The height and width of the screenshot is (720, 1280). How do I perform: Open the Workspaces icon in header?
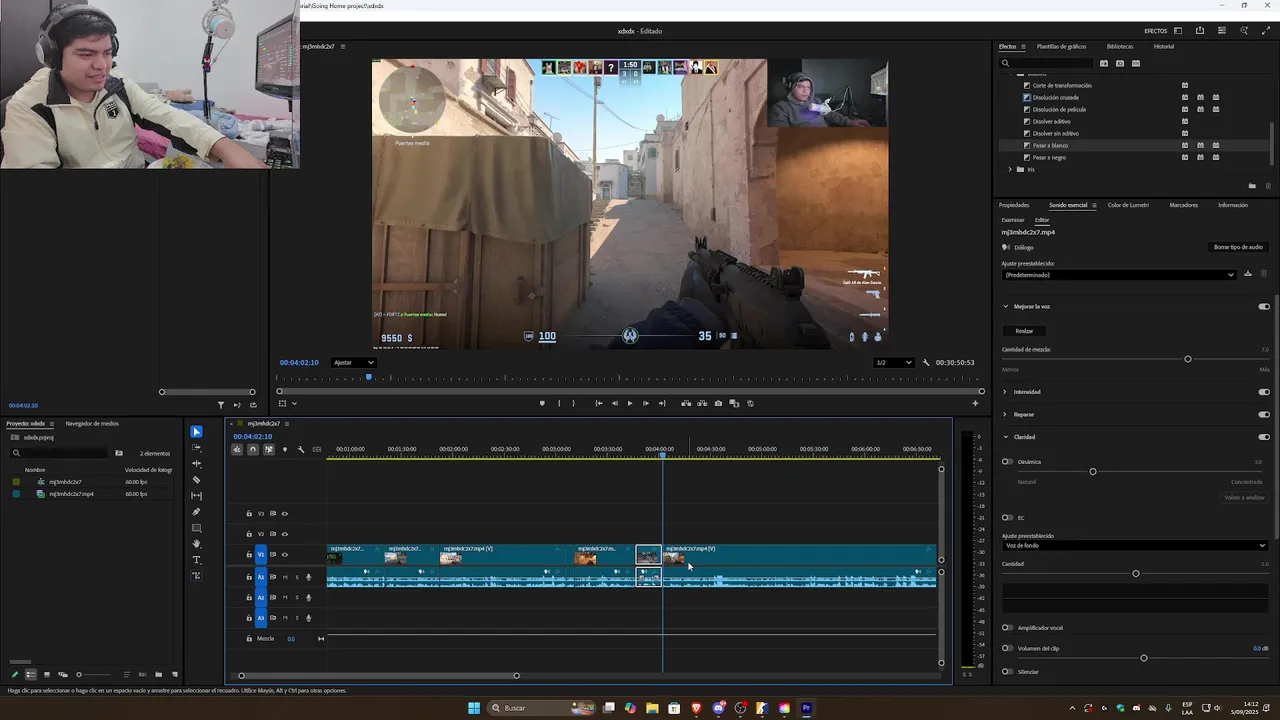1178,31
